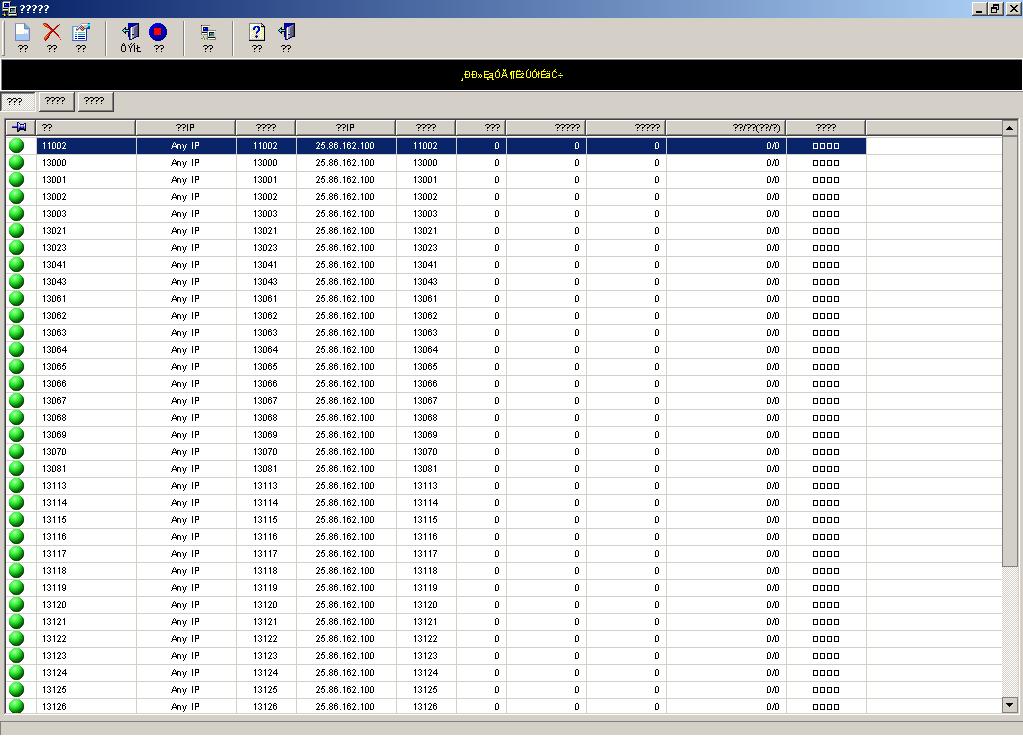The height and width of the screenshot is (737, 1023).
Task: Click Any IP in row 13116
Action: click(x=185, y=537)
